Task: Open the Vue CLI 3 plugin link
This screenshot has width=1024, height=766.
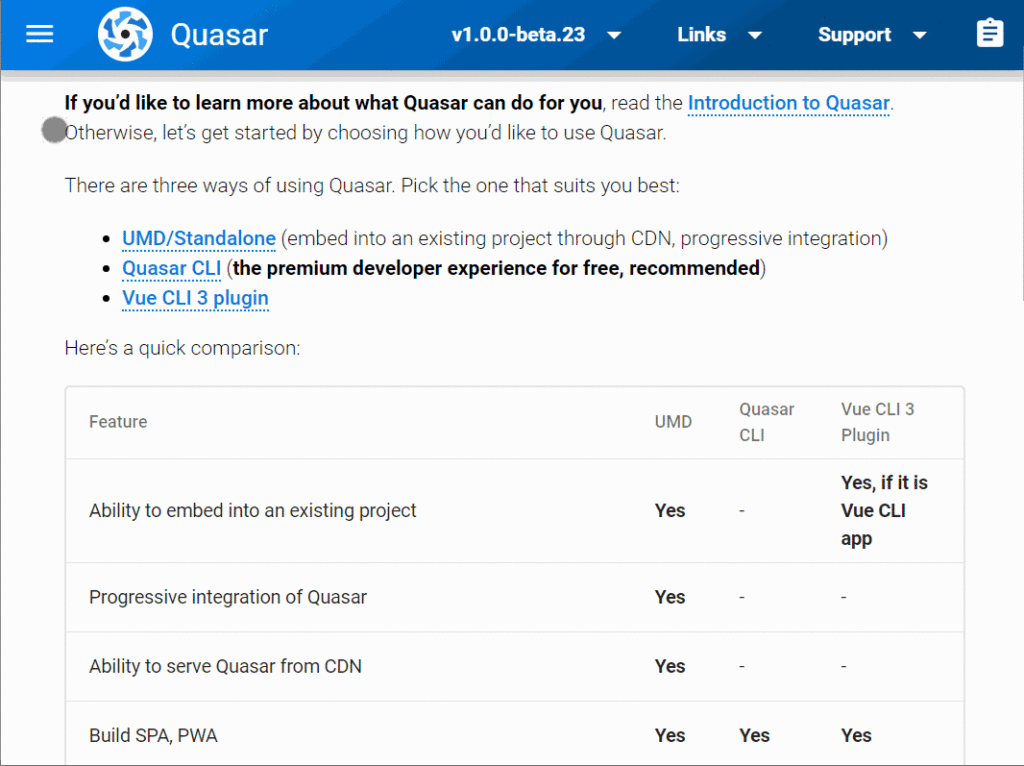Action: (195, 298)
